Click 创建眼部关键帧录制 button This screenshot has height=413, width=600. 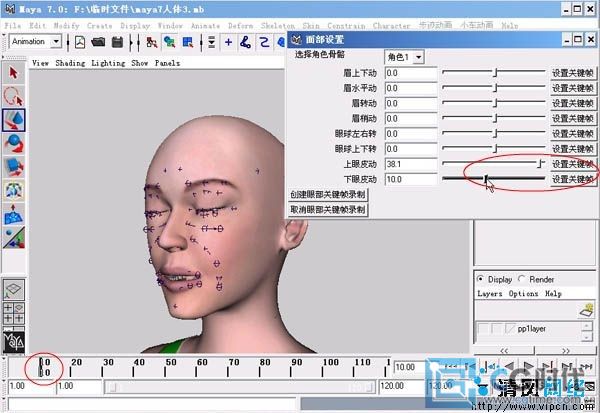coord(328,194)
